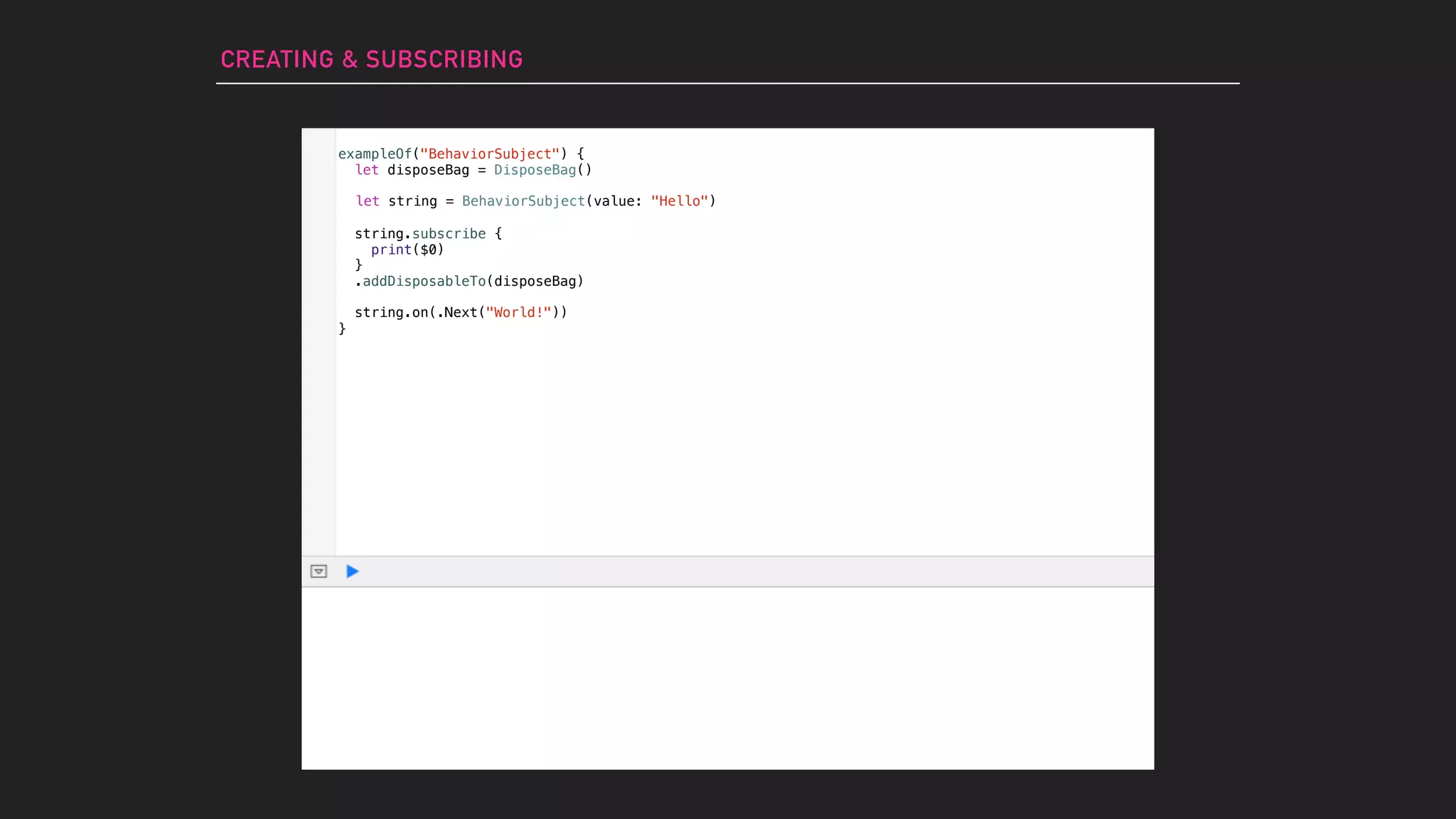The image size is (1456, 819).
Task: Toggle the debug area show/hide icon
Action: [318, 572]
